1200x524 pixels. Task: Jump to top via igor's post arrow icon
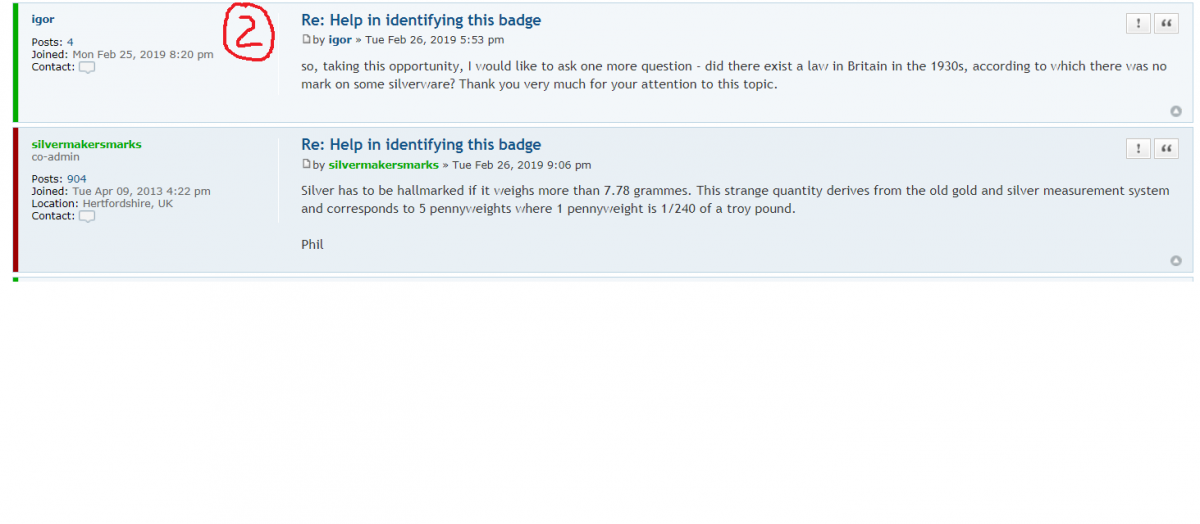coord(1176,111)
